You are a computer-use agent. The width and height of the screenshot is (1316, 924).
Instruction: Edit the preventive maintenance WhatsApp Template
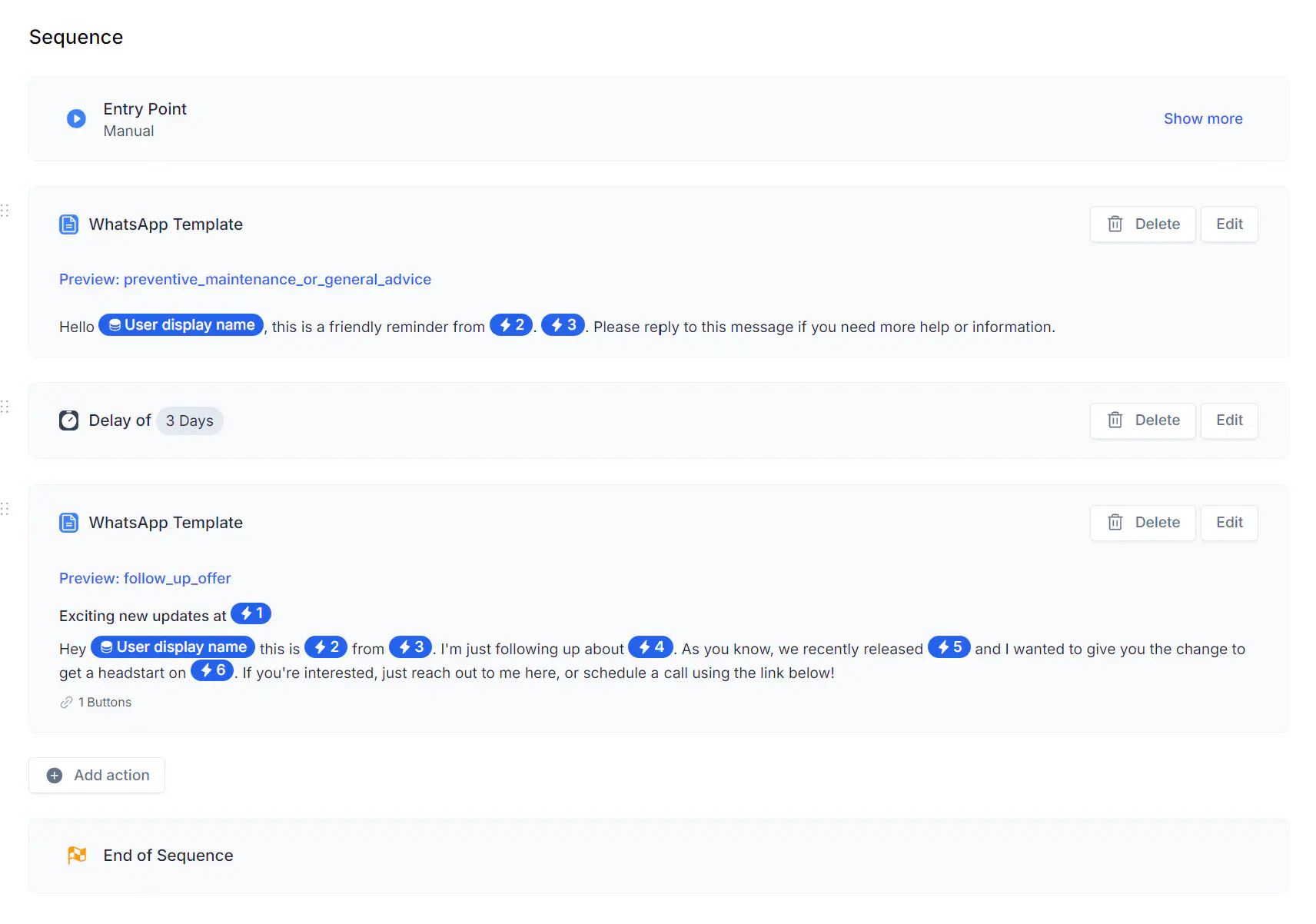pos(1229,224)
